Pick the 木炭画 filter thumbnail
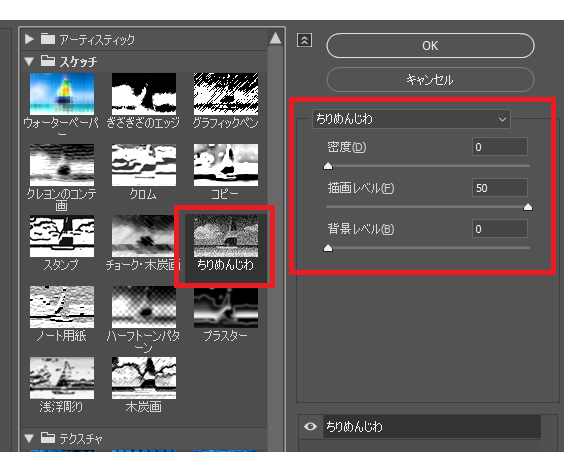 (144, 378)
